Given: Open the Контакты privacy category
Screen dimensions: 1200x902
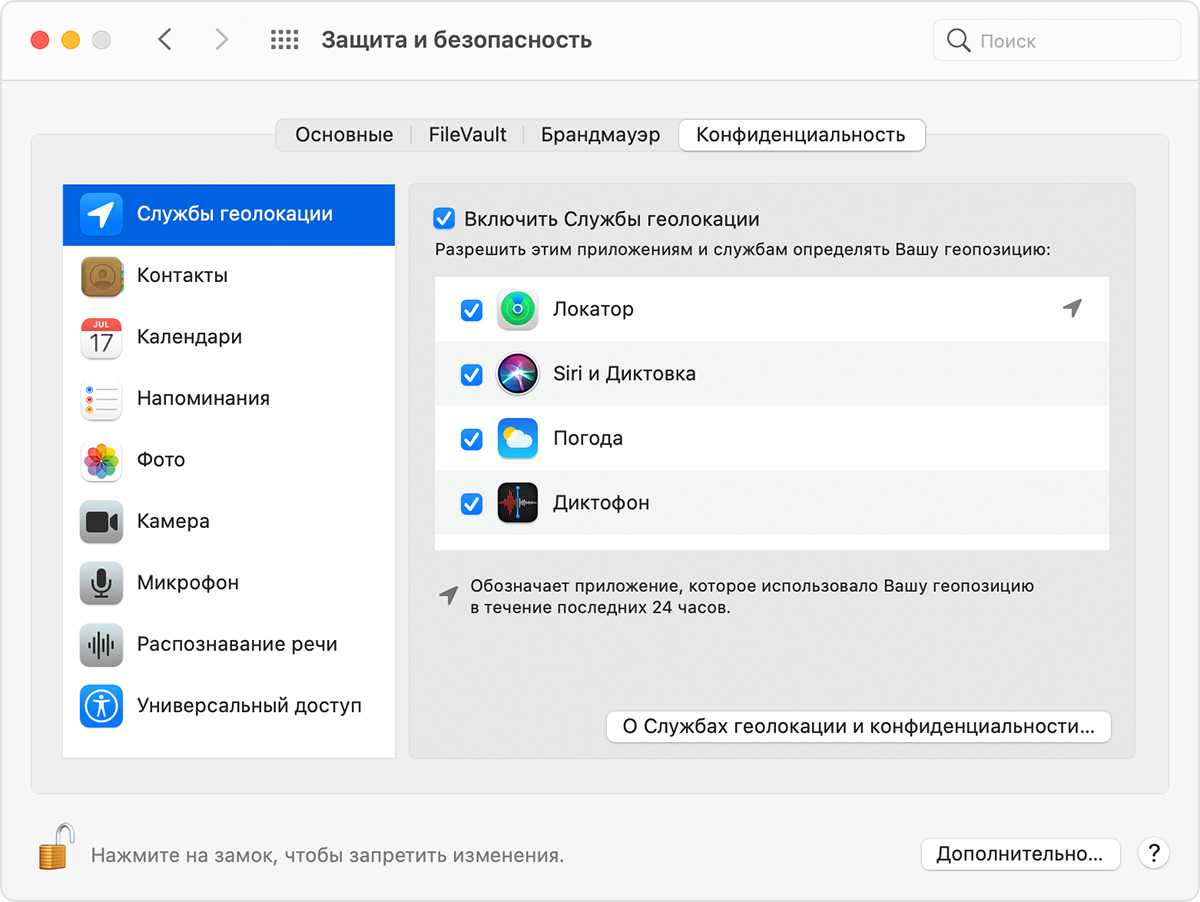Looking at the screenshot, I should (181, 276).
